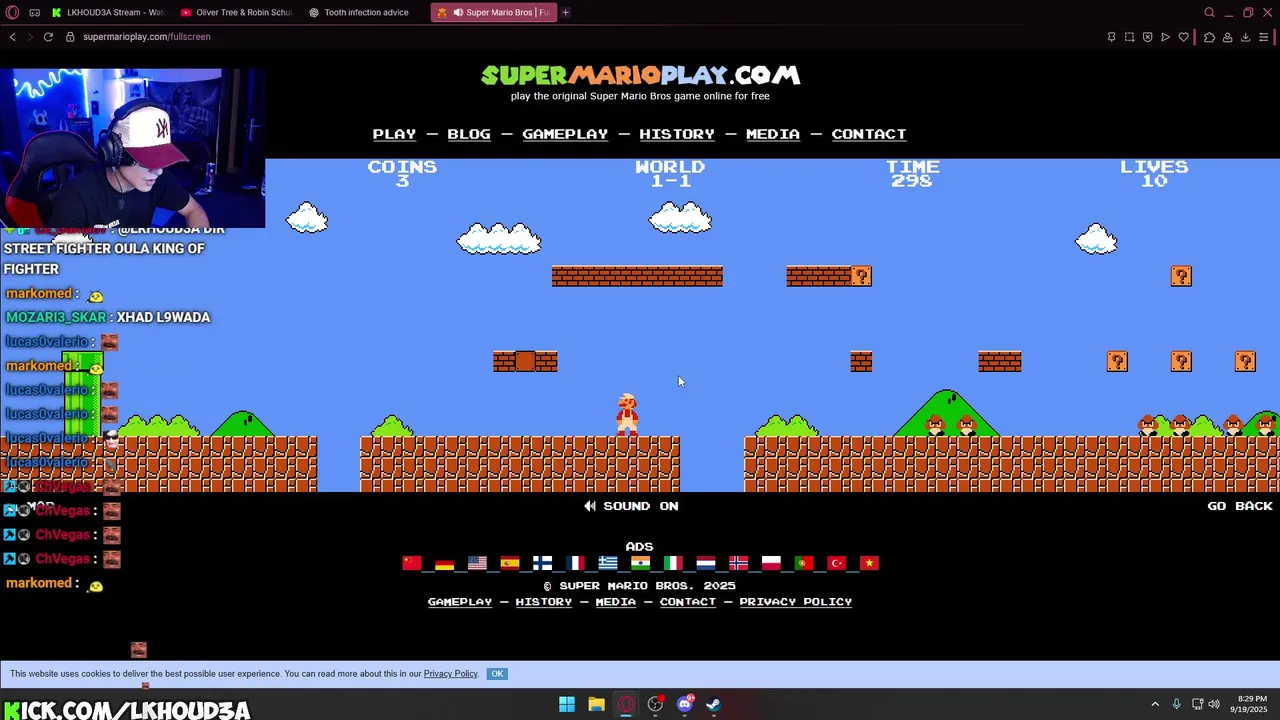Select the Super Mario Bros tab

(x=493, y=12)
